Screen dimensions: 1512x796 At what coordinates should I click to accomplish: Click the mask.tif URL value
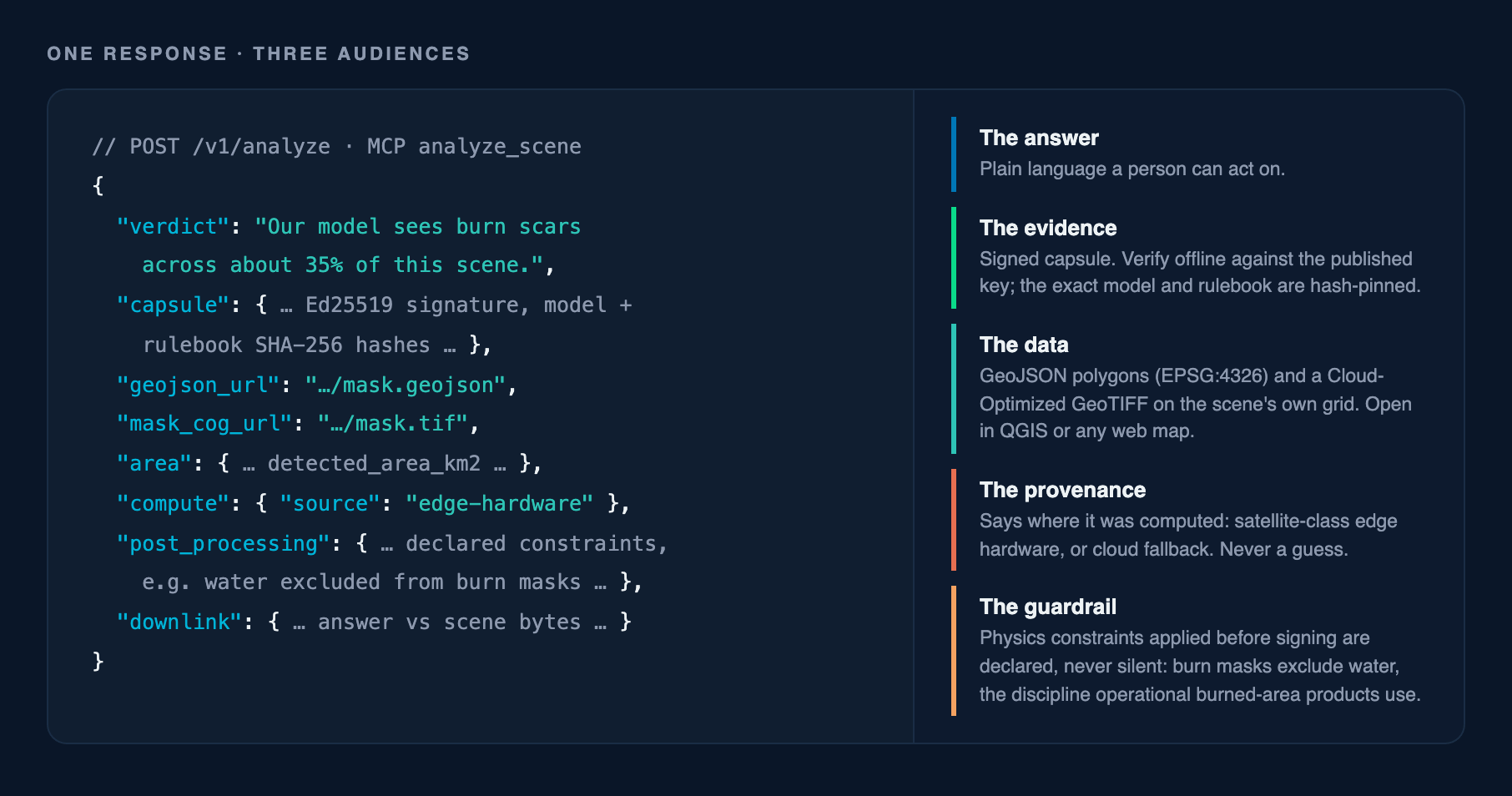pos(392,424)
